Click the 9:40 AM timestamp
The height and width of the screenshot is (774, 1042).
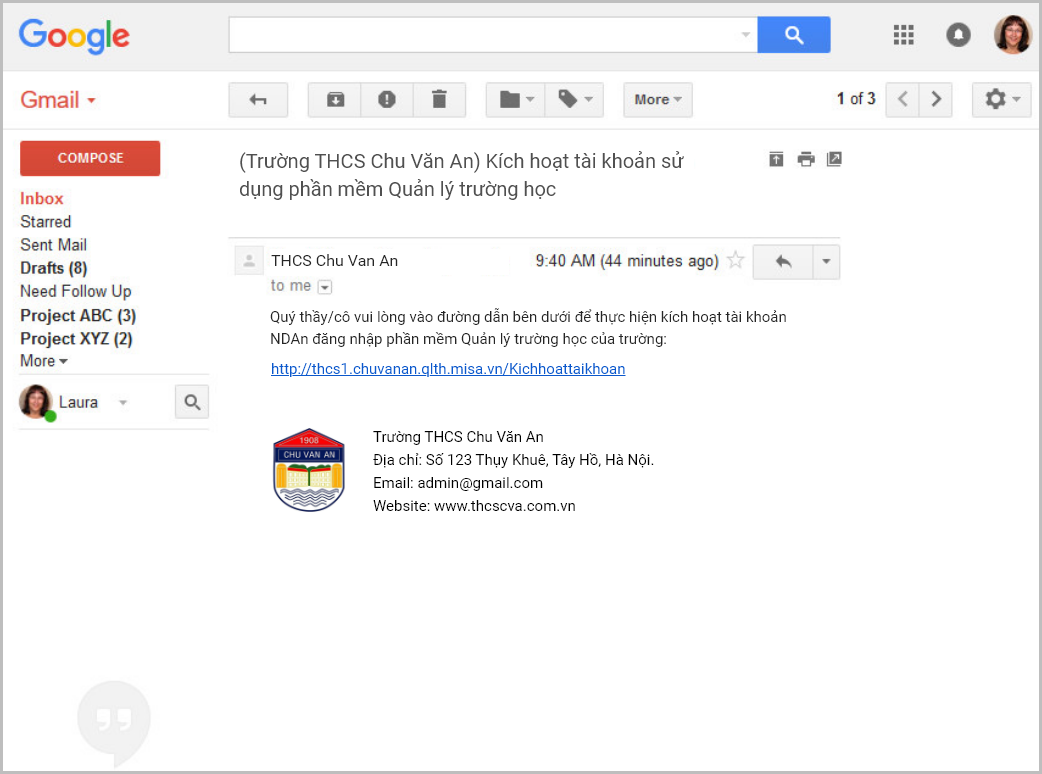point(627,261)
